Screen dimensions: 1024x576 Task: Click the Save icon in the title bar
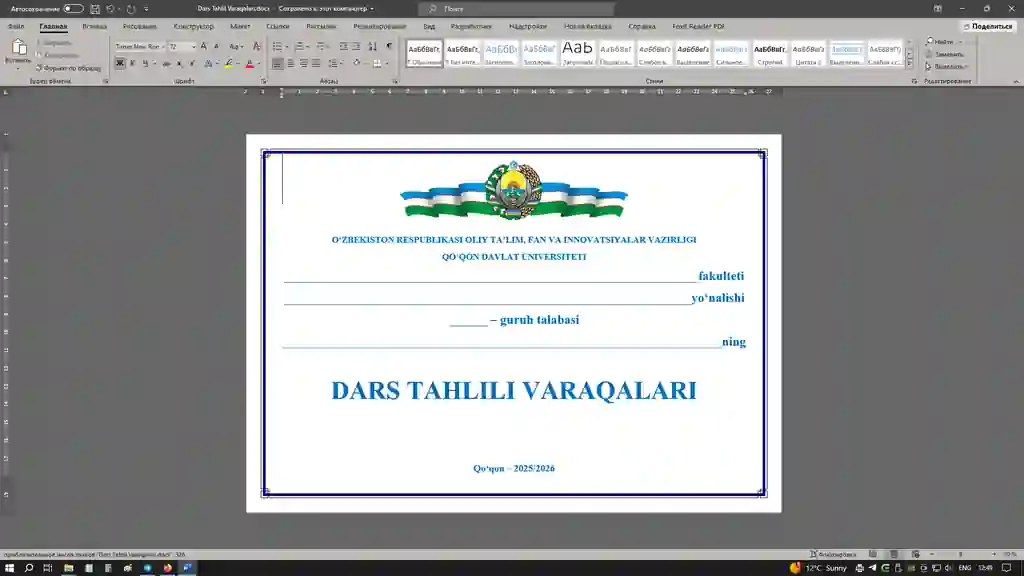click(x=95, y=8)
